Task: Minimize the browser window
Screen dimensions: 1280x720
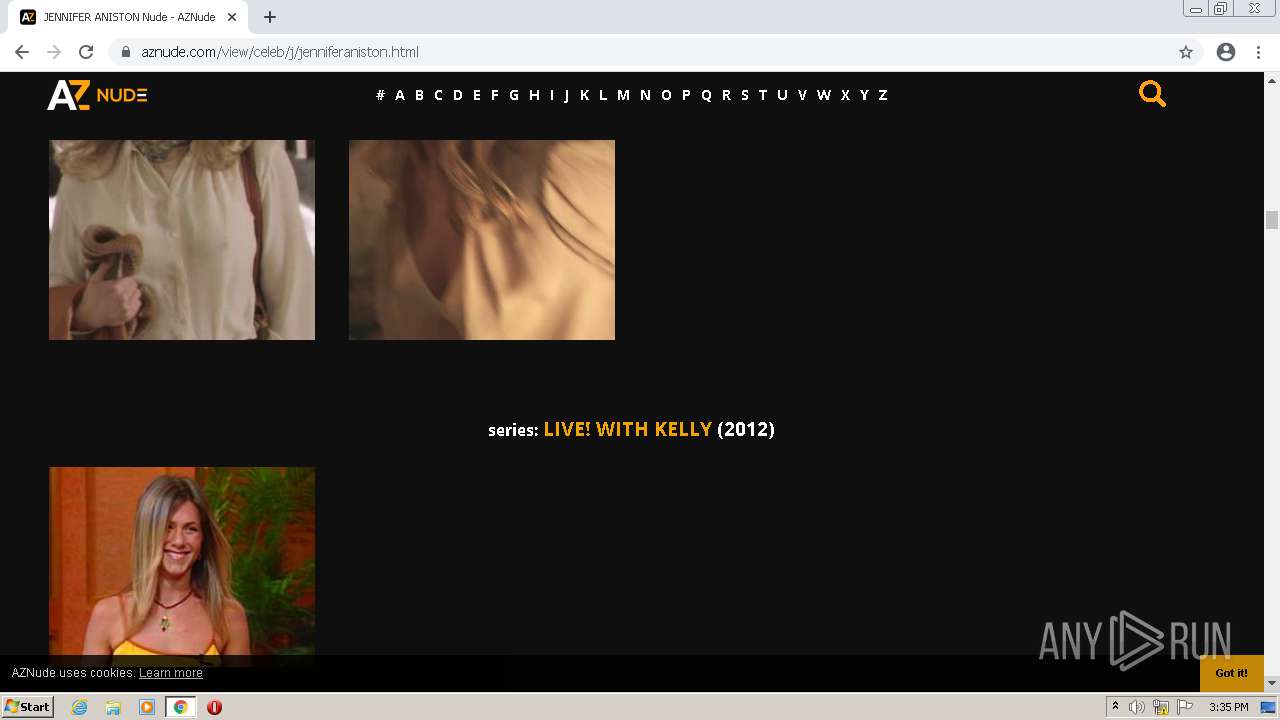Action: (x=1196, y=8)
